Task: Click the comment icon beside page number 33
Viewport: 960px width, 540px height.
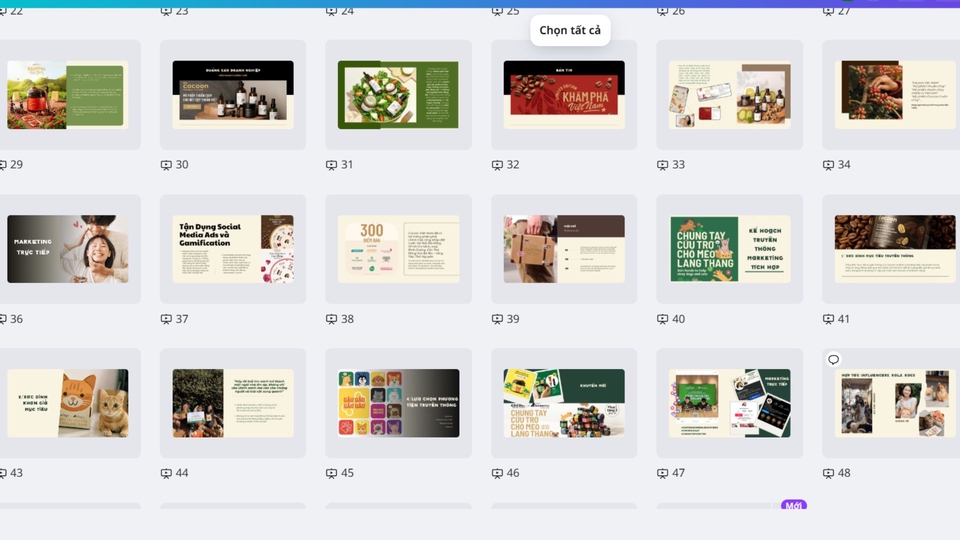Action: point(662,165)
